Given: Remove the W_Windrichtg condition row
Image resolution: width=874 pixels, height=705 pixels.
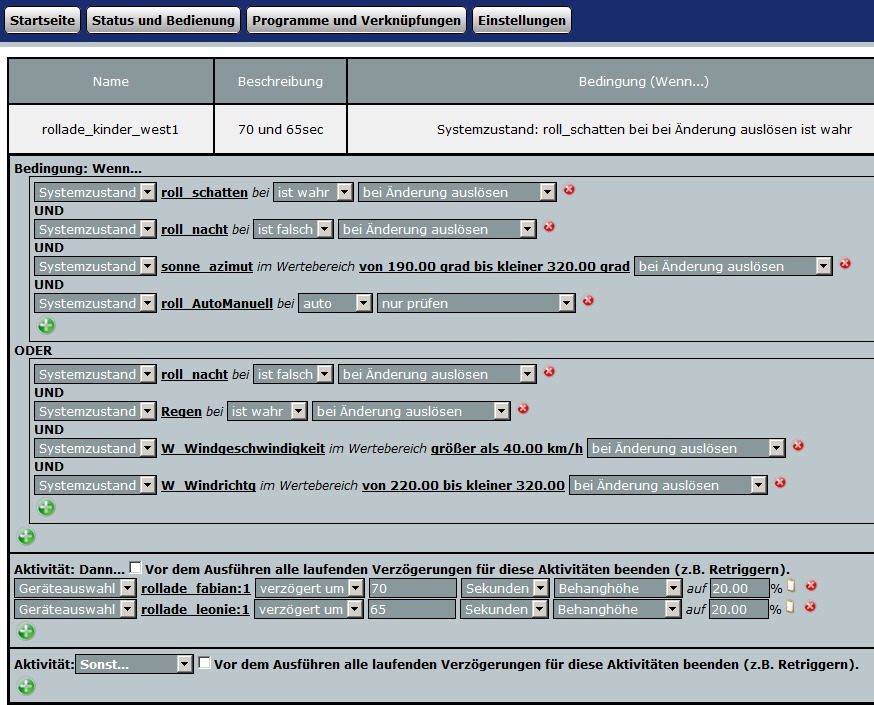Looking at the screenshot, I should point(780,483).
